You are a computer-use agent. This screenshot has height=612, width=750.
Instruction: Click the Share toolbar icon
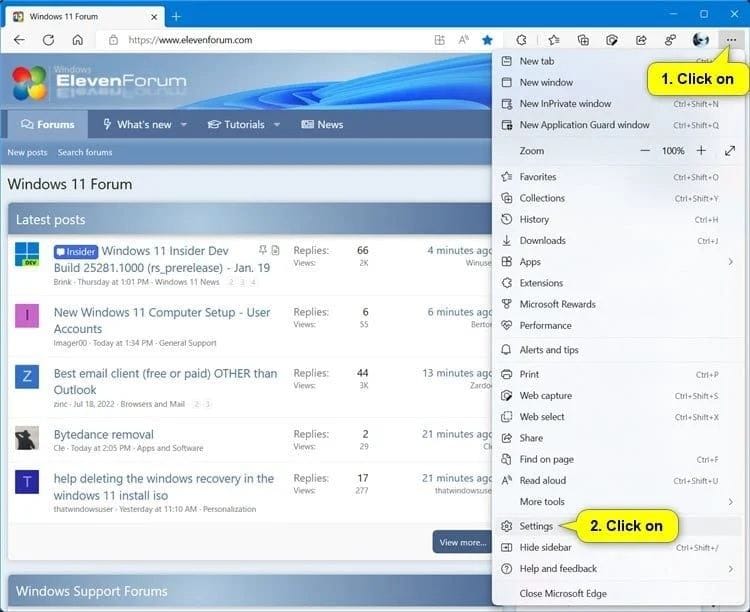(641, 40)
